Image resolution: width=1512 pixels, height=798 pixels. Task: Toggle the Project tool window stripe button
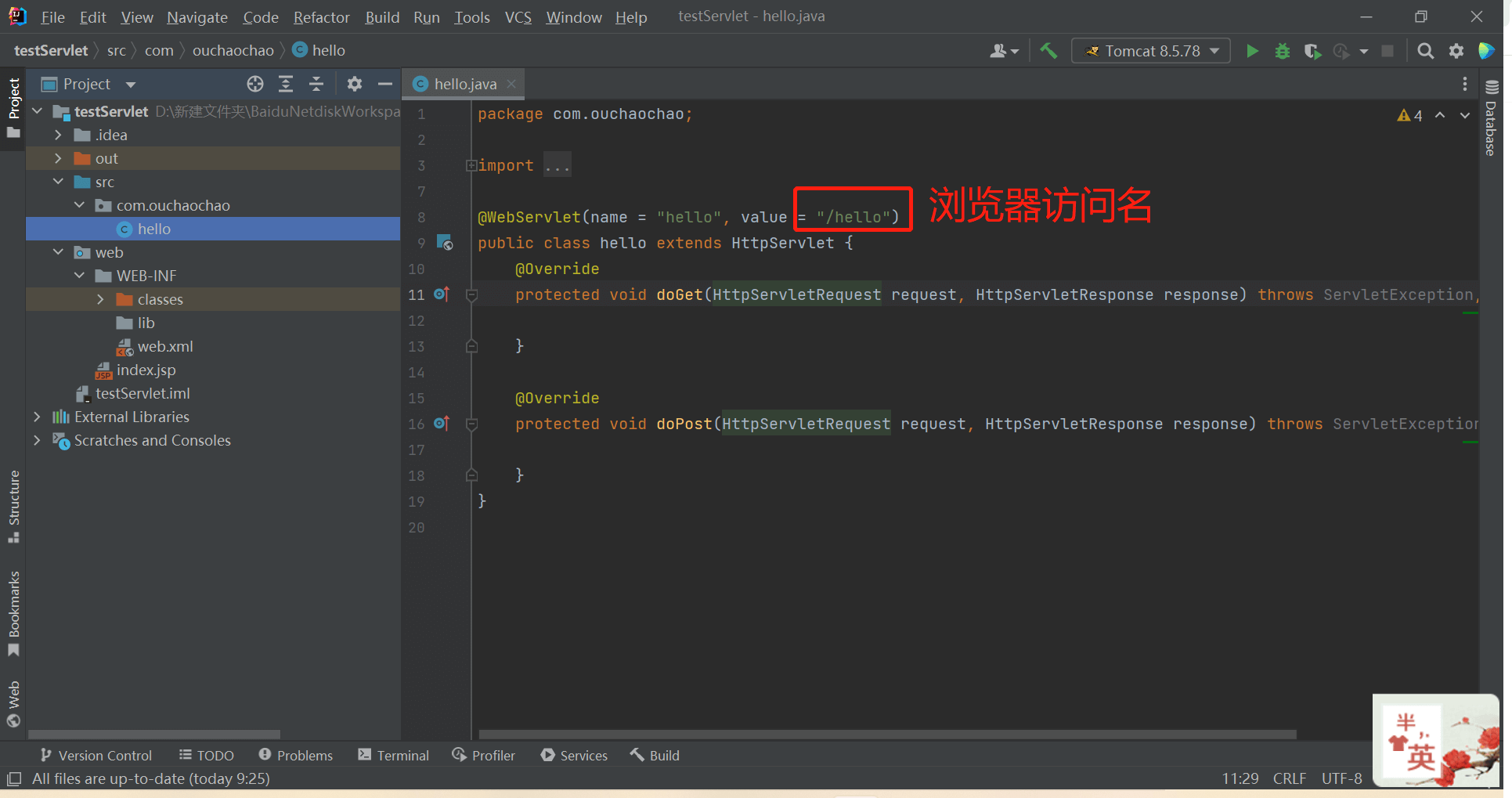(13, 108)
